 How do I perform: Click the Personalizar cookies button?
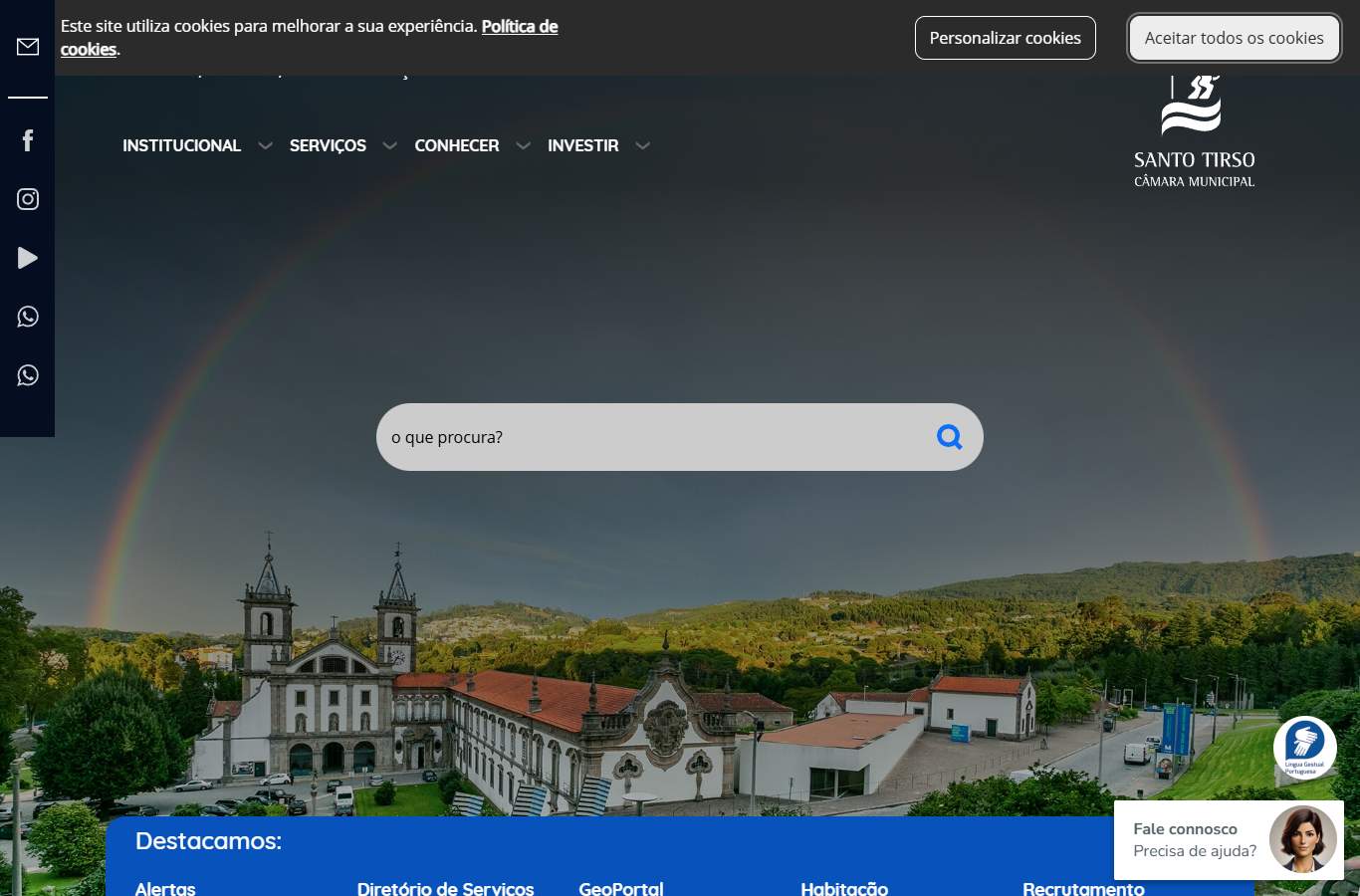tap(1006, 38)
